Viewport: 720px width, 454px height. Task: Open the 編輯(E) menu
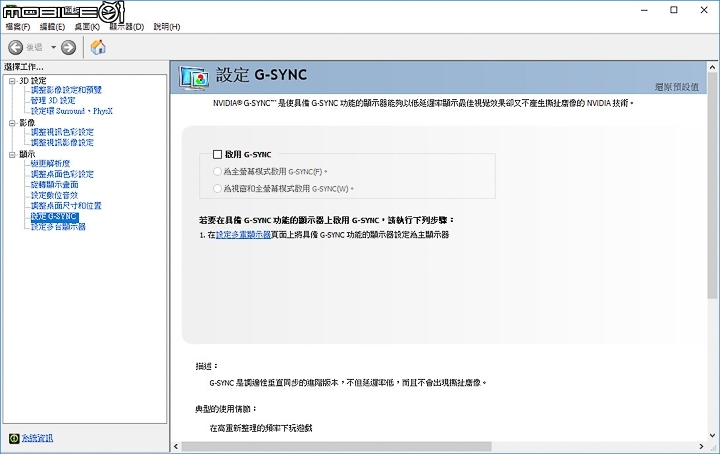pyautogui.click(x=52, y=27)
